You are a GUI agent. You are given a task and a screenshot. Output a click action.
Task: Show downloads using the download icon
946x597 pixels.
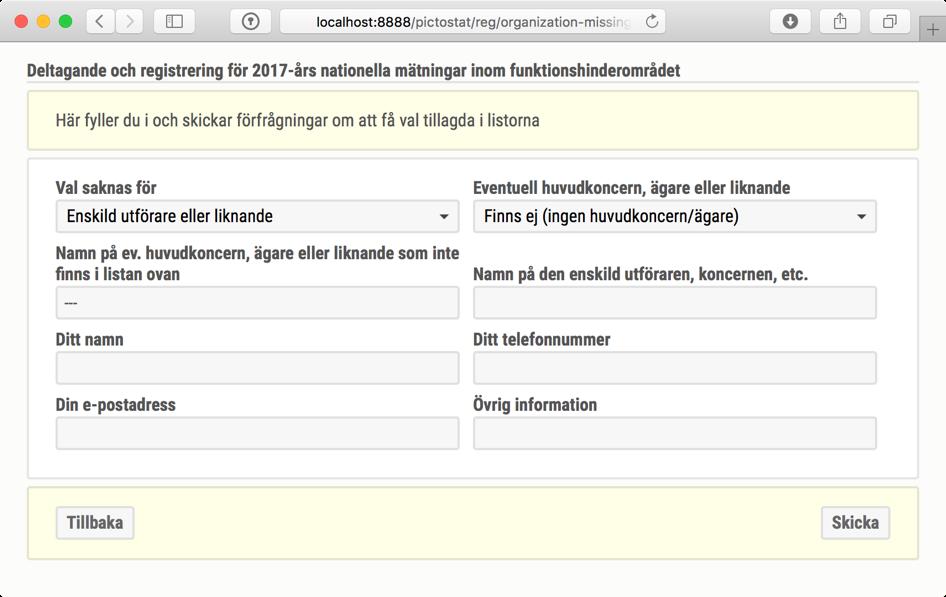coord(790,22)
